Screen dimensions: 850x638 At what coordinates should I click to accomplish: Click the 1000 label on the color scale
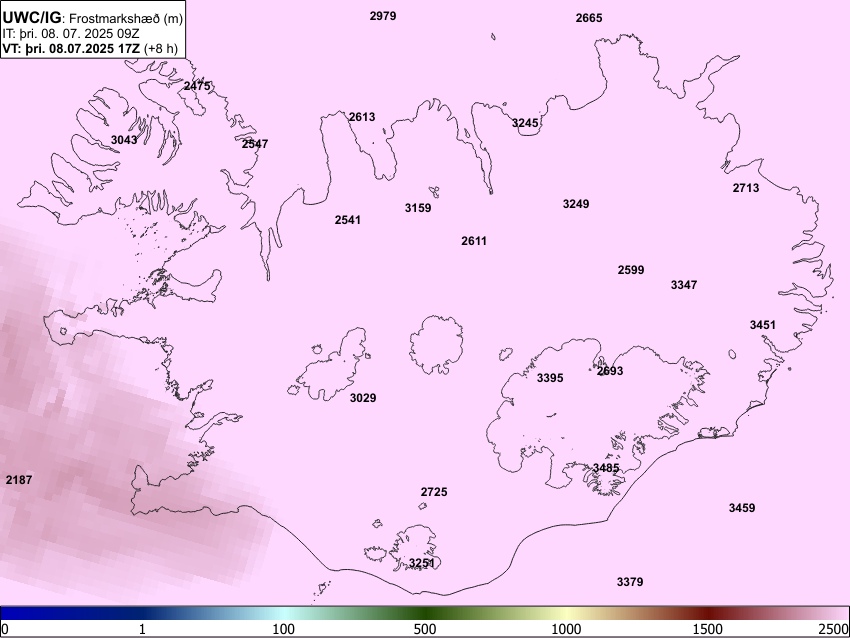[566, 629]
